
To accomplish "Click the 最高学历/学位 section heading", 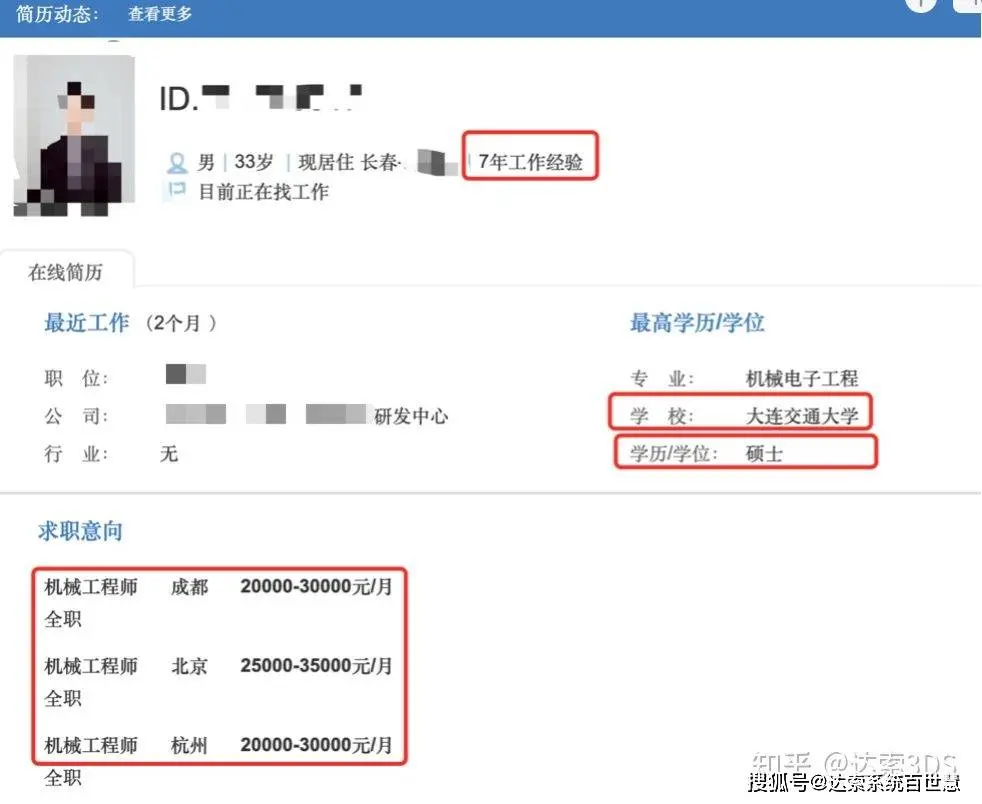I will point(697,323).
